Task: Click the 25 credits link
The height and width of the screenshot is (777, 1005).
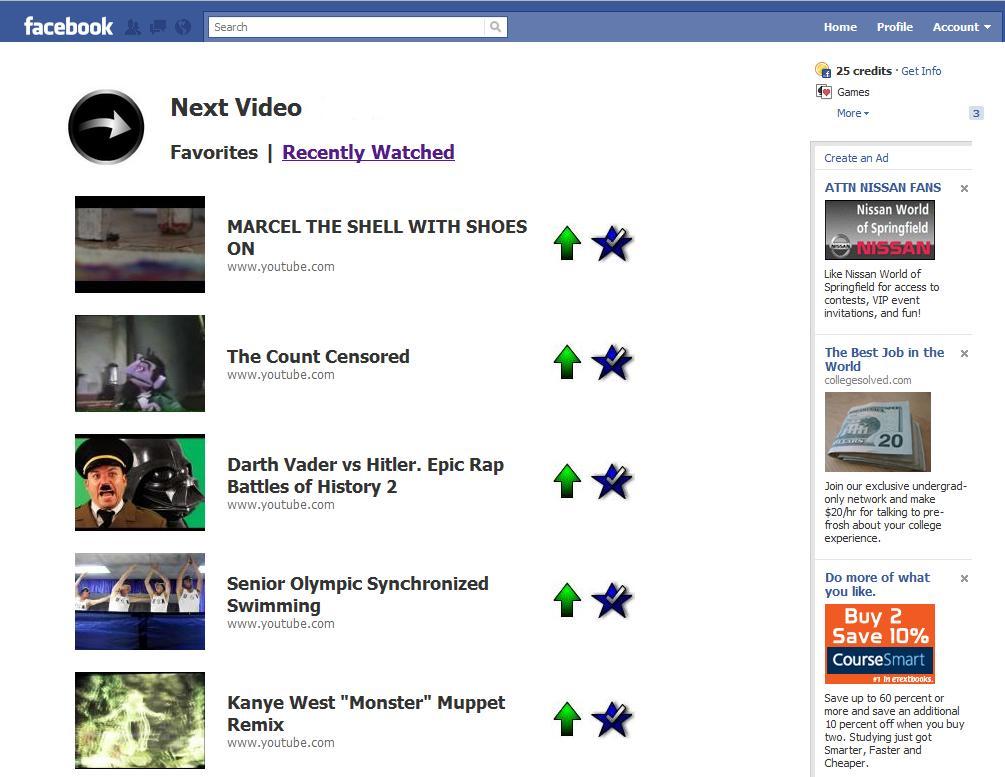Action: click(x=863, y=71)
